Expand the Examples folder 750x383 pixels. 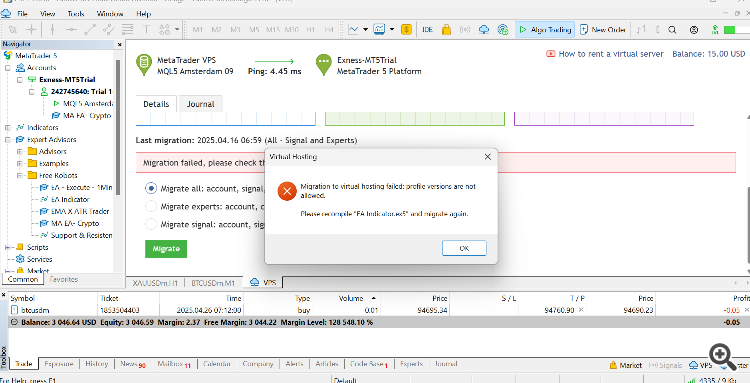click(x=20, y=164)
